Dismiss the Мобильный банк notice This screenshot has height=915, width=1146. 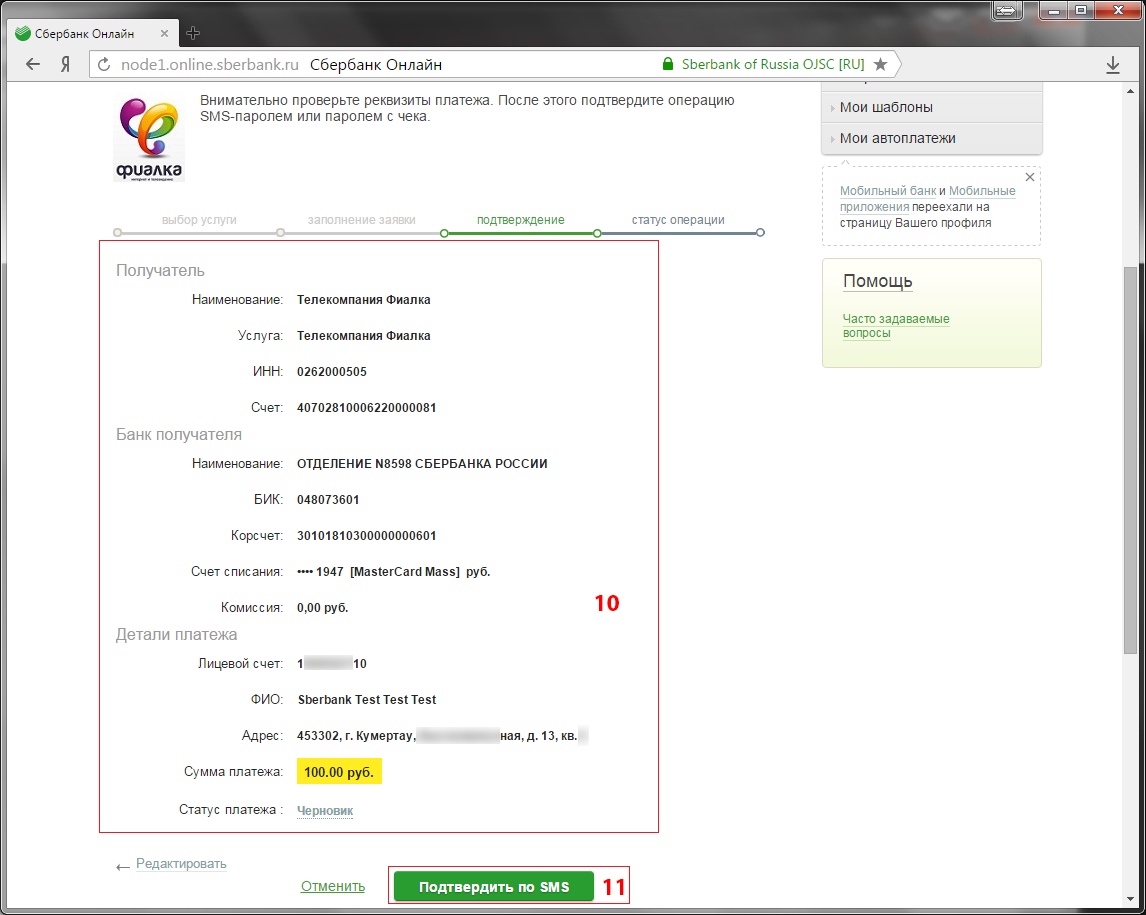tap(1030, 177)
